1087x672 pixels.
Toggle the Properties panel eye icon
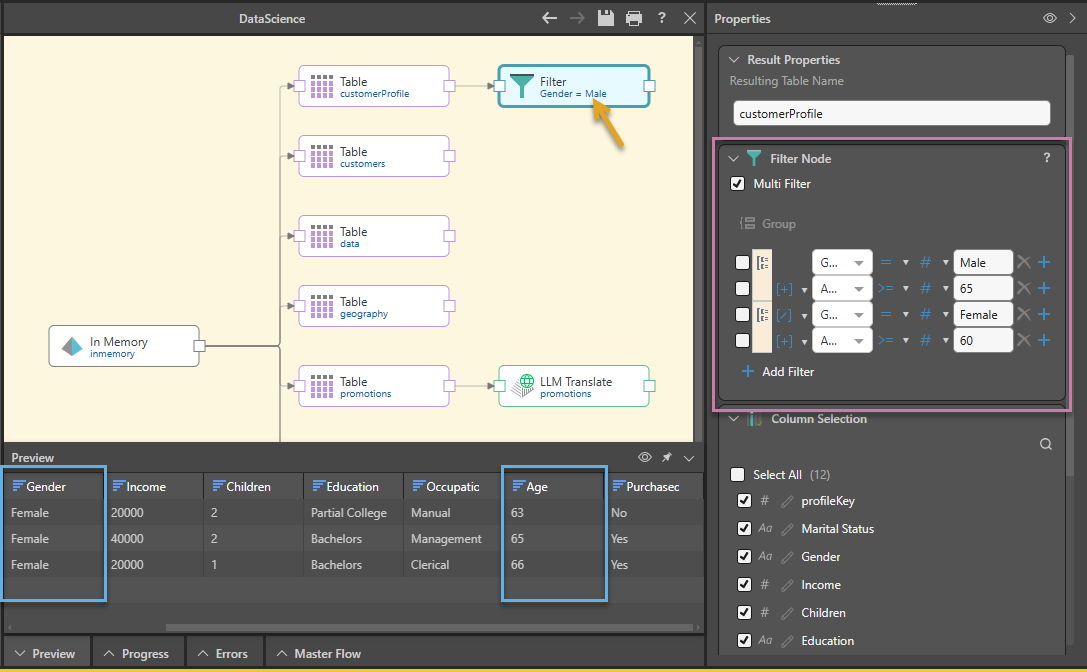pyautogui.click(x=1050, y=18)
